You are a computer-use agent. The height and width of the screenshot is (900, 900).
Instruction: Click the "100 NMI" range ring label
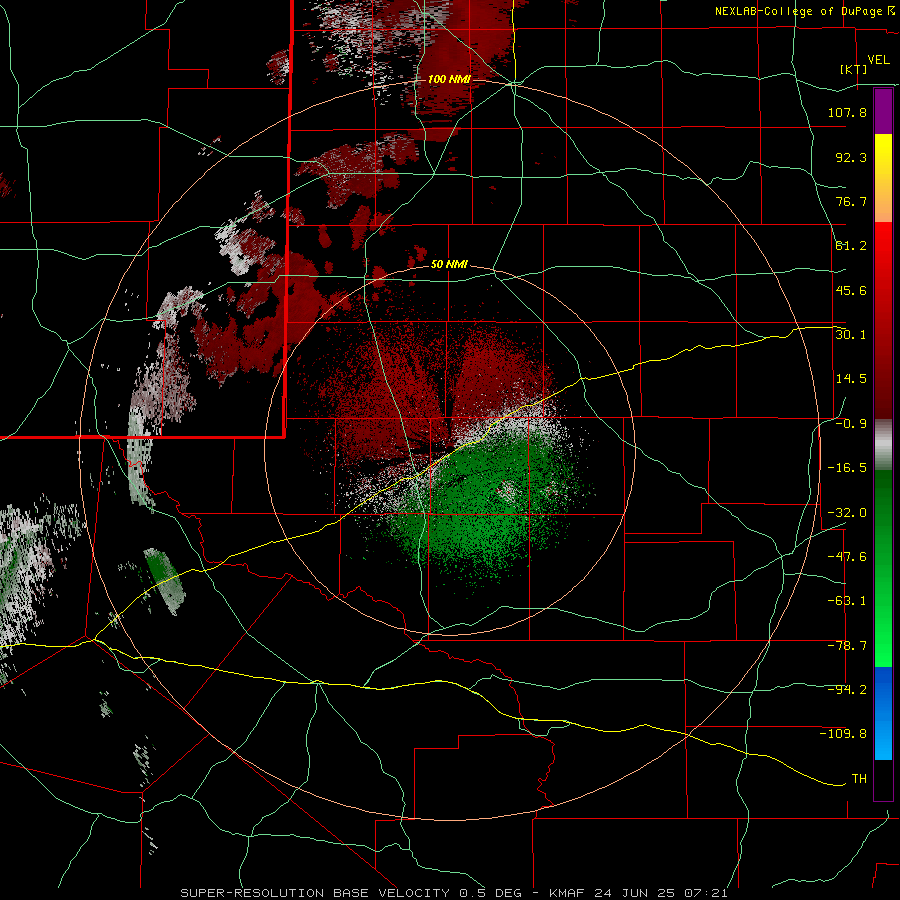[449, 79]
